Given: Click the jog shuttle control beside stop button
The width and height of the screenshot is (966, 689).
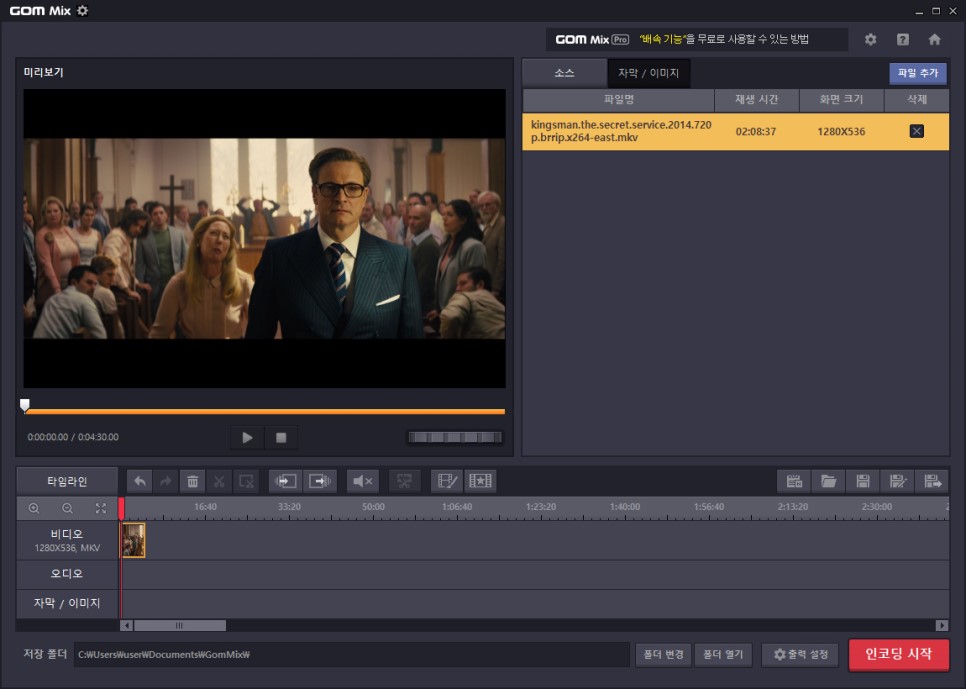Looking at the screenshot, I should click(x=455, y=438).
